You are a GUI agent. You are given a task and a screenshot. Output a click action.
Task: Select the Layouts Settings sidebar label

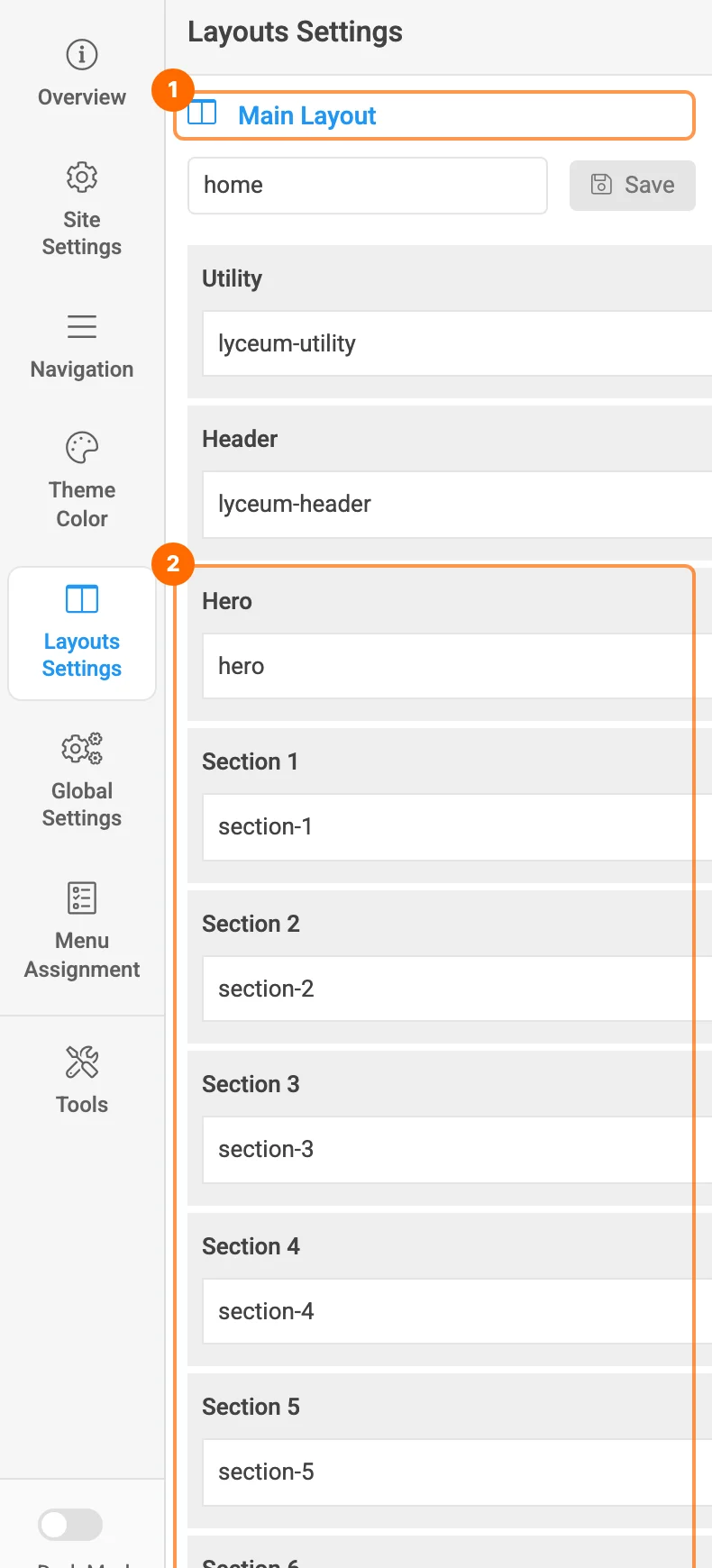click(x=82, y=655)
